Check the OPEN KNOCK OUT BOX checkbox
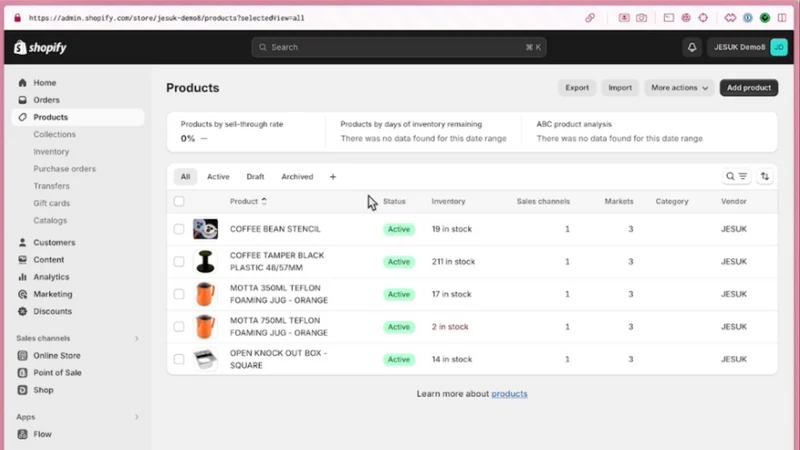 tap(179, 359)
